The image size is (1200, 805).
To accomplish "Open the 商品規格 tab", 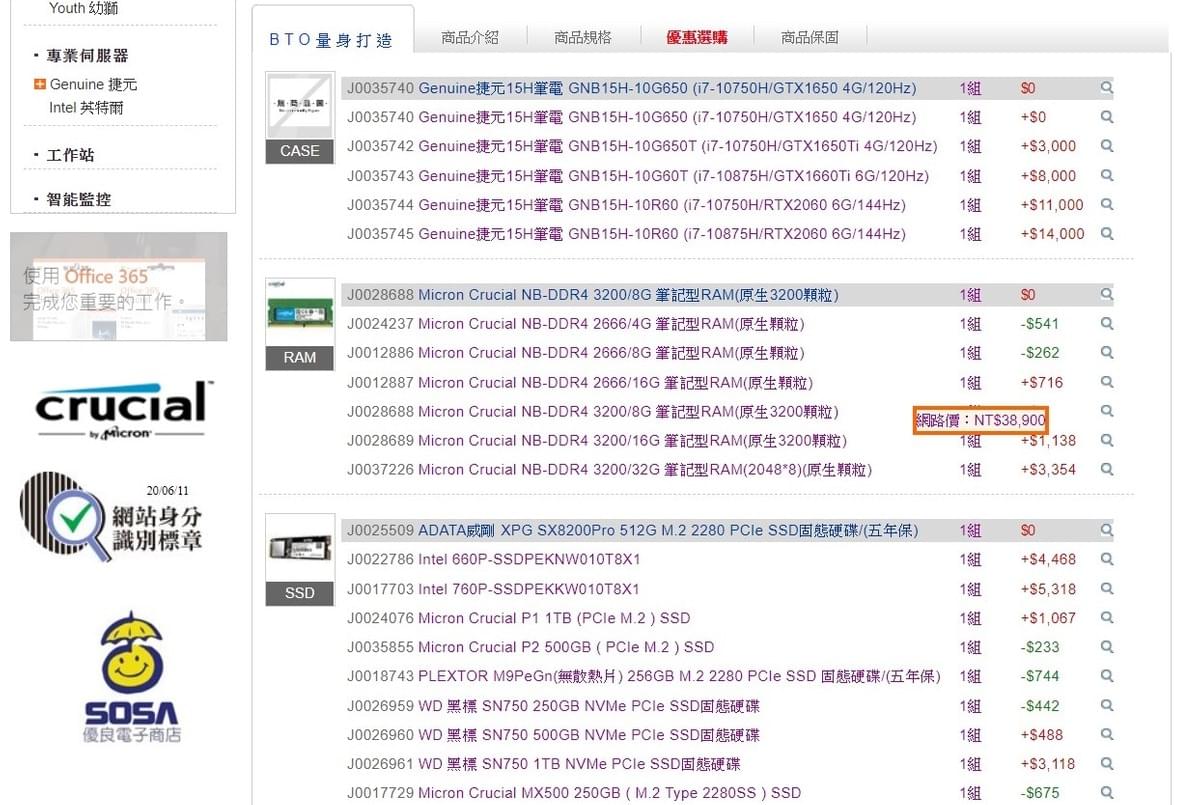I will coord(583,37).
